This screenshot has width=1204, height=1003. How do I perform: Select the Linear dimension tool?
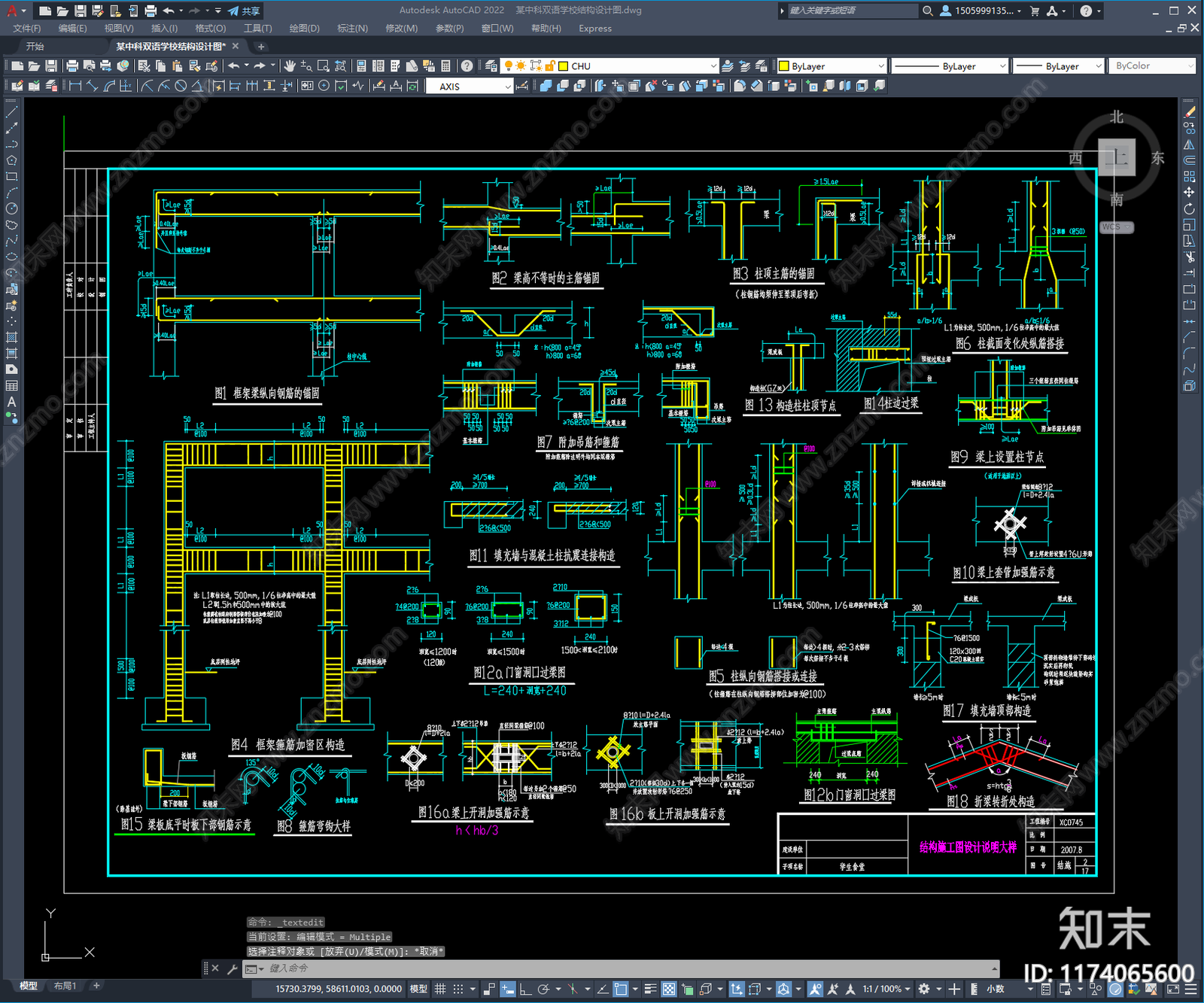point(75,87)
